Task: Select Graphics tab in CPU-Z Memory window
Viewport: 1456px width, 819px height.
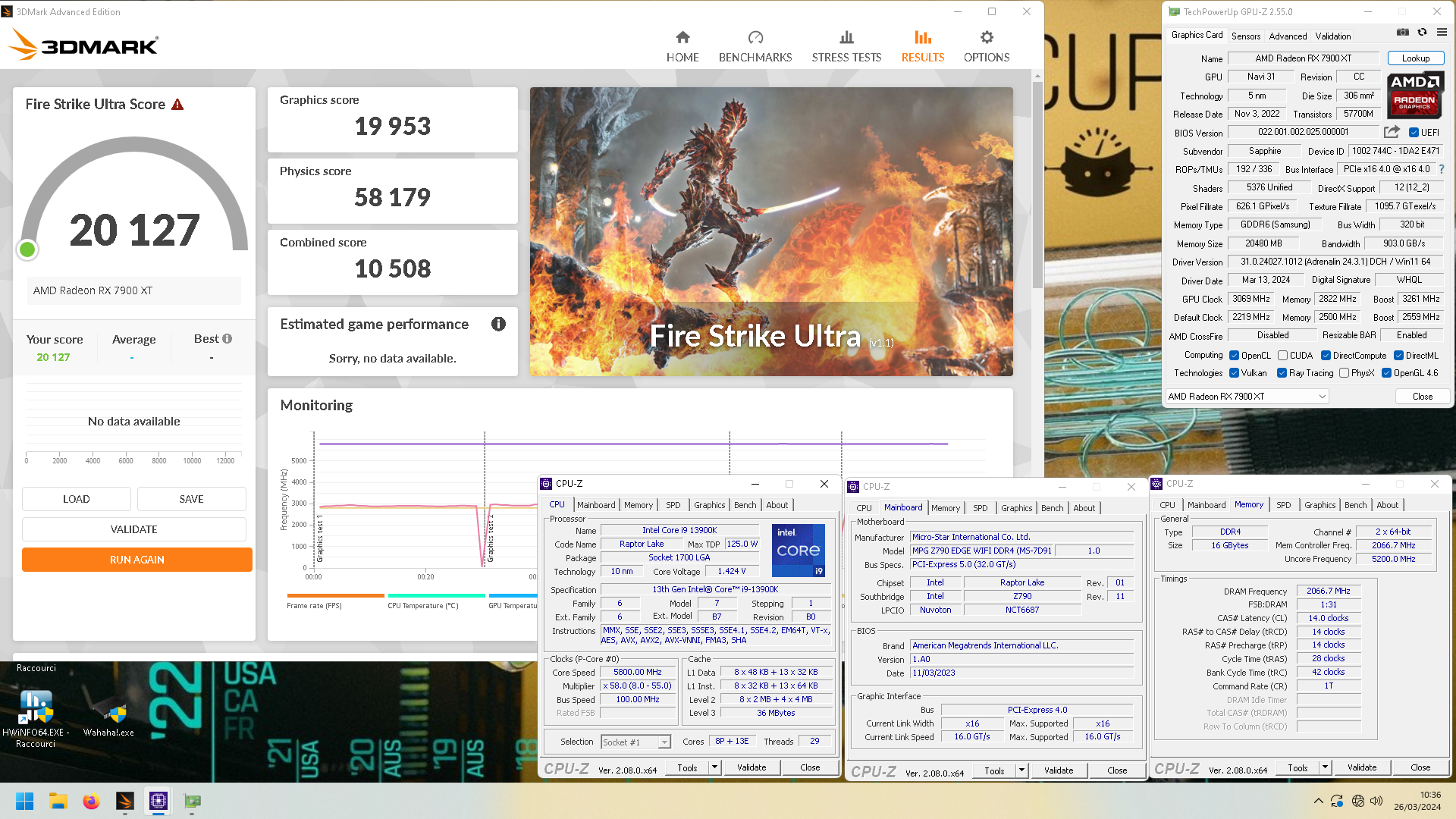Action: point(1319,505)
